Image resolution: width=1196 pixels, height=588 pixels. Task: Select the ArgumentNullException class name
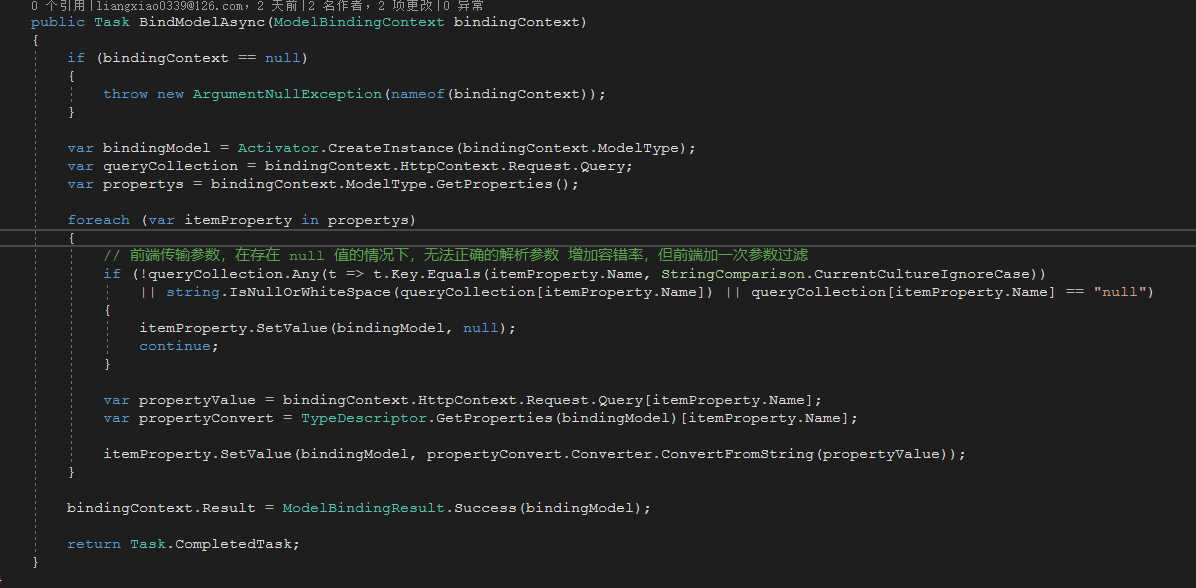287,94
